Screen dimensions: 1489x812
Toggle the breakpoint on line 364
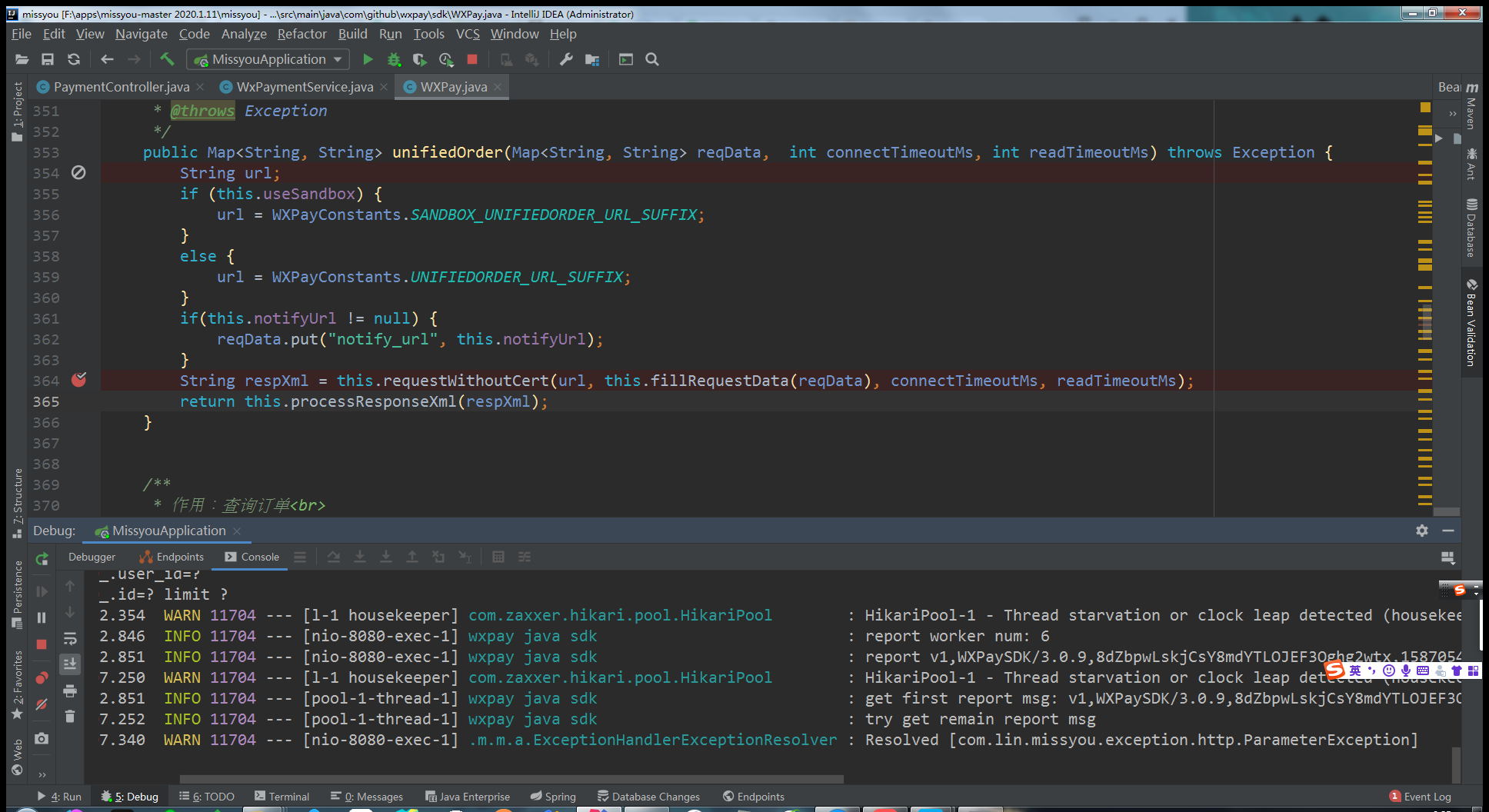[78, 380]
